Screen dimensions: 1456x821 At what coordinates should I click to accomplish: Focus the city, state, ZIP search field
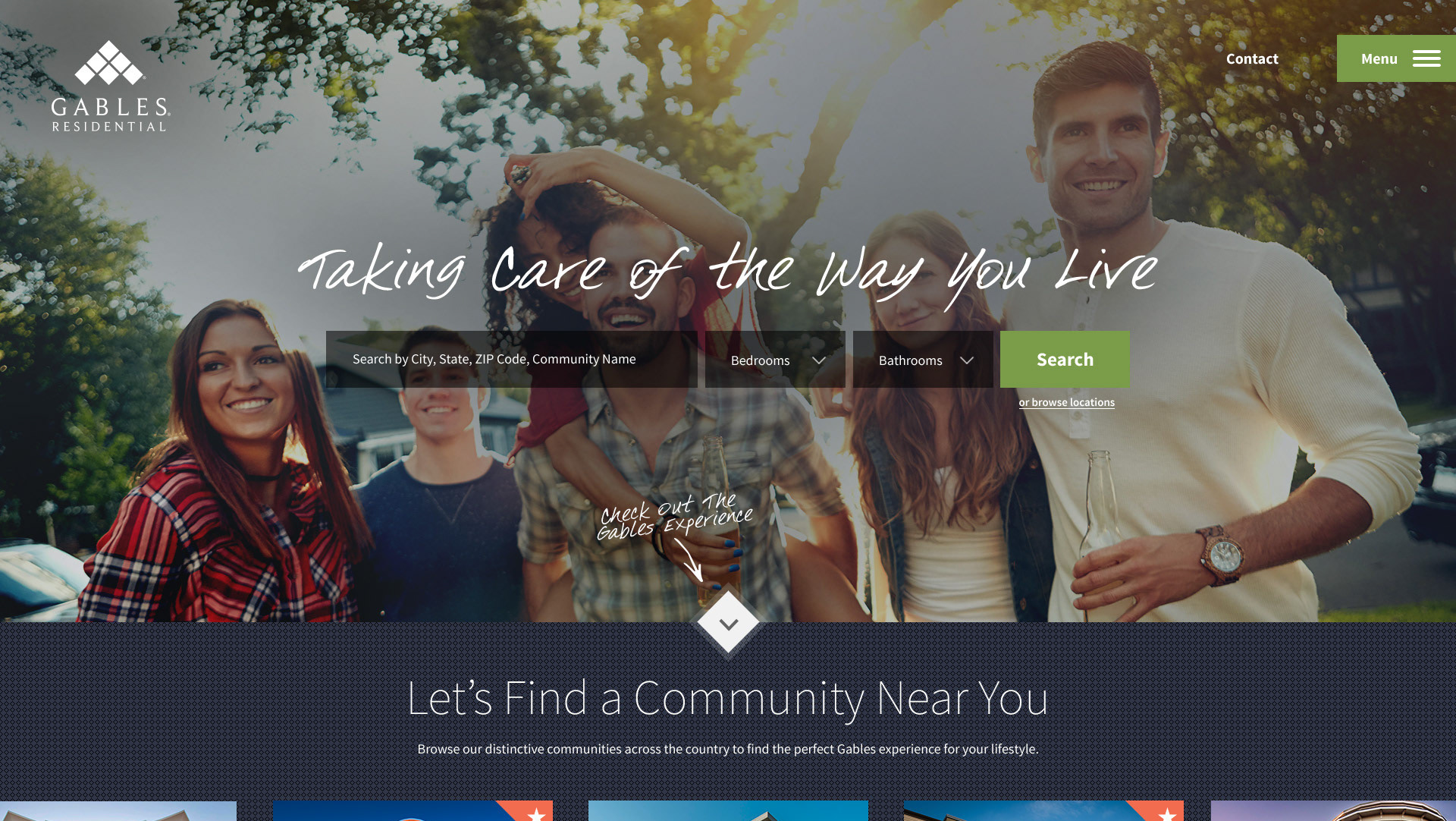pyautogui.click(x=512, y=360)
